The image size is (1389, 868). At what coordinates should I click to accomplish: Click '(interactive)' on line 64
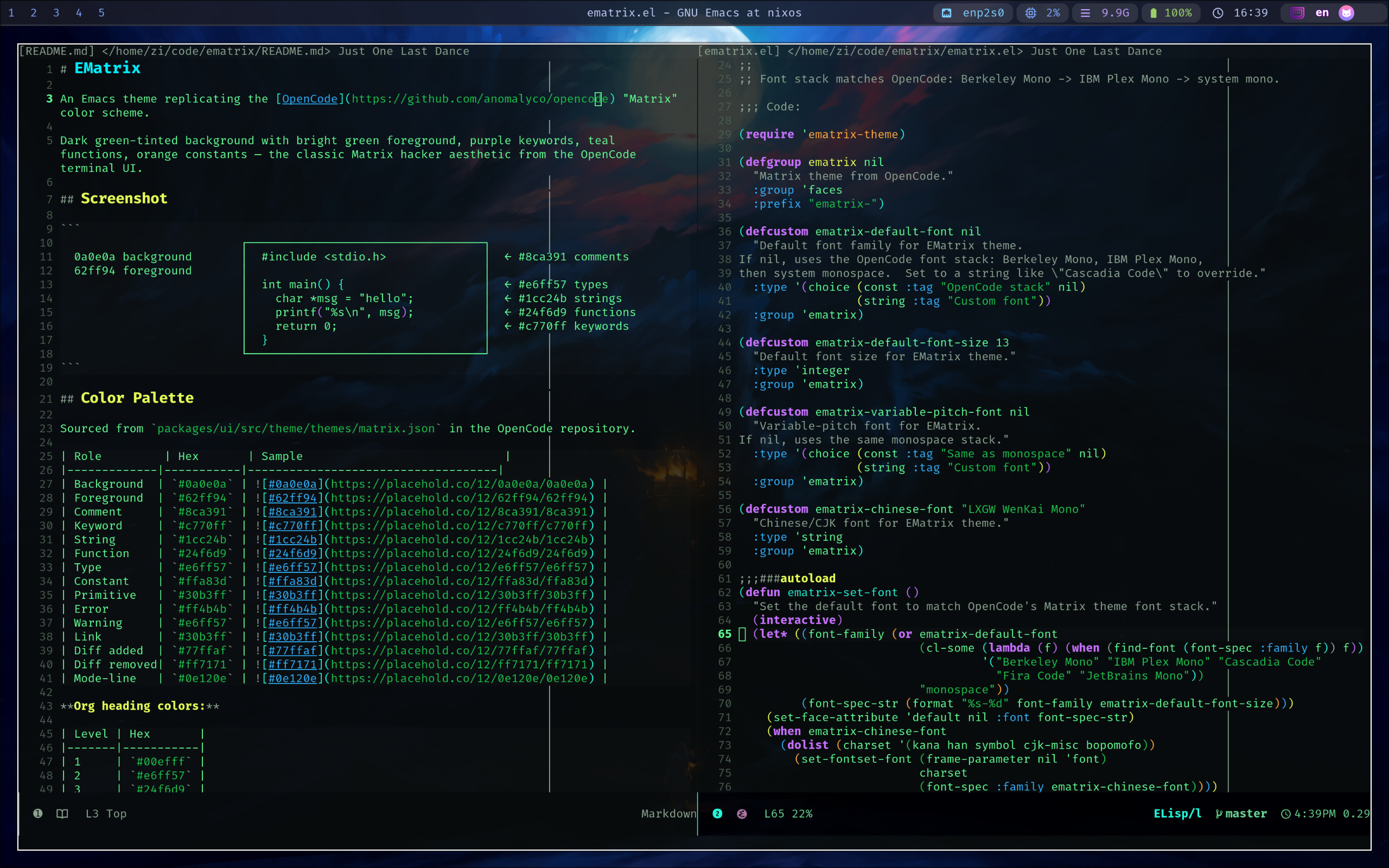tap(797, 620)
